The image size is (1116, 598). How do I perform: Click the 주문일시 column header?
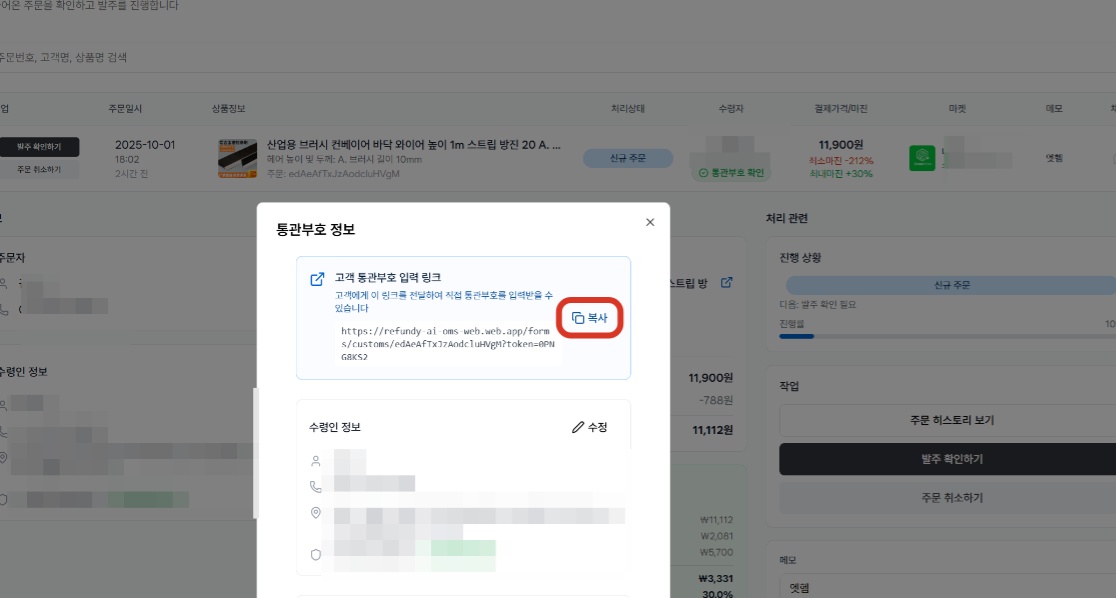click(125, 108)
